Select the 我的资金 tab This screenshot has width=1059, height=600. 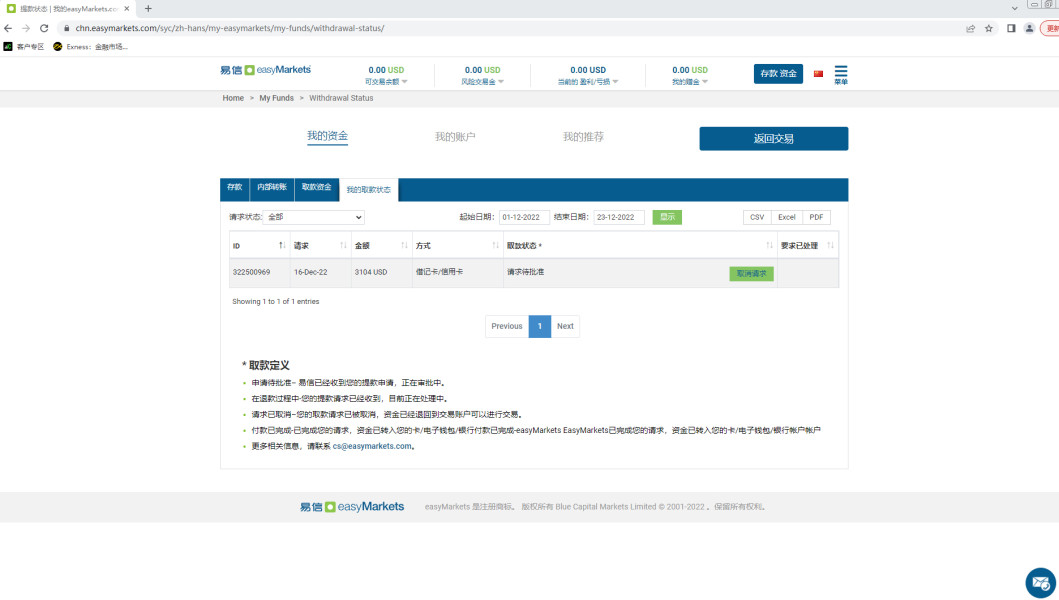(x=328, y=136)
